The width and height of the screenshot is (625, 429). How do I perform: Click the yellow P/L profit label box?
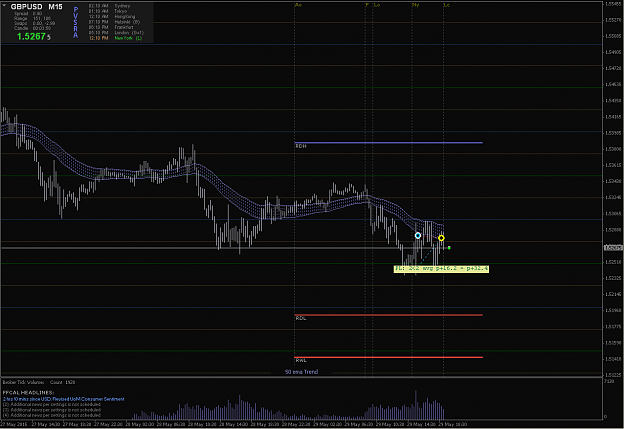[x=441, y=269]
